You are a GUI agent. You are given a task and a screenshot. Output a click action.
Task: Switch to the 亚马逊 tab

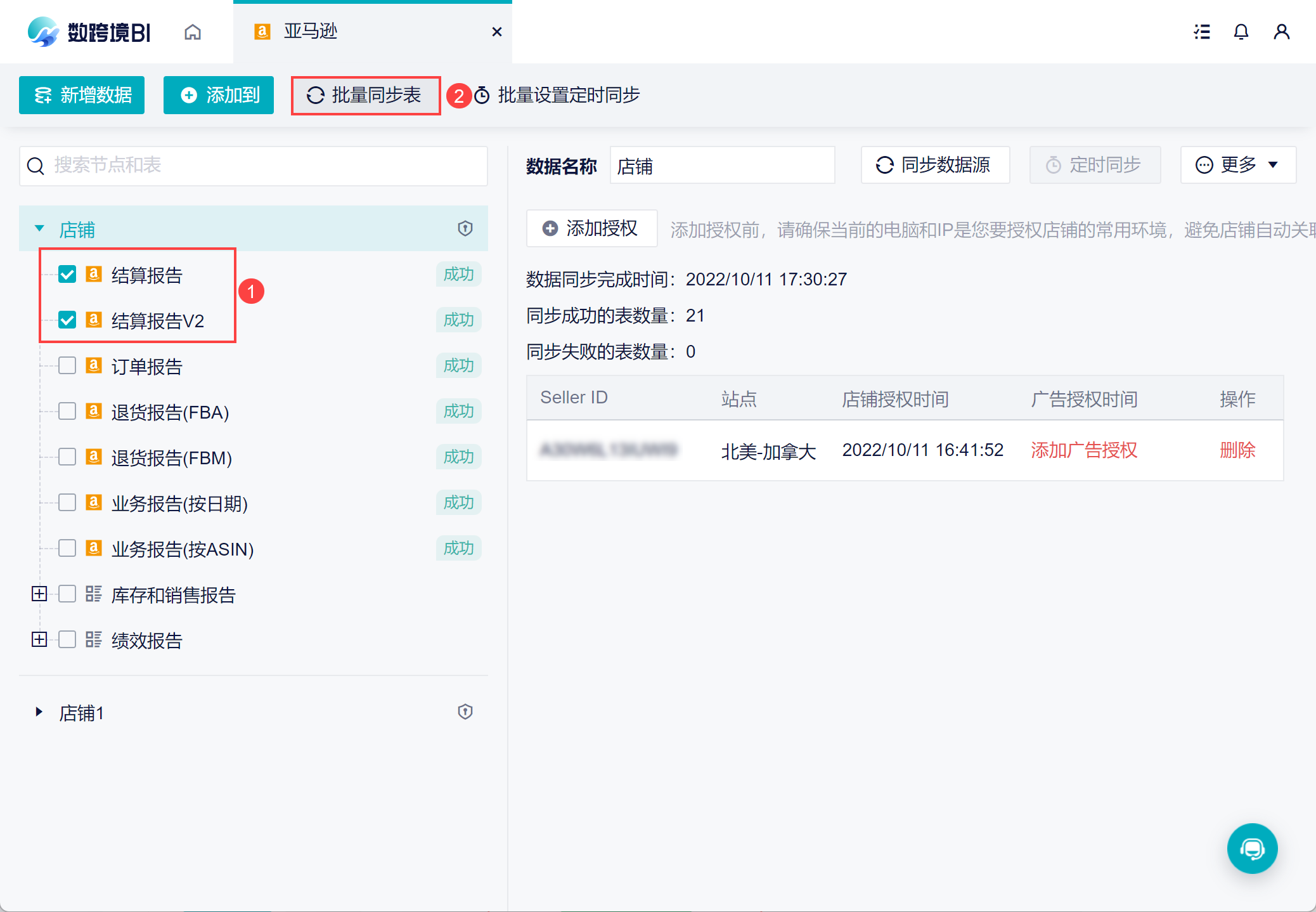tap(311, 32)
